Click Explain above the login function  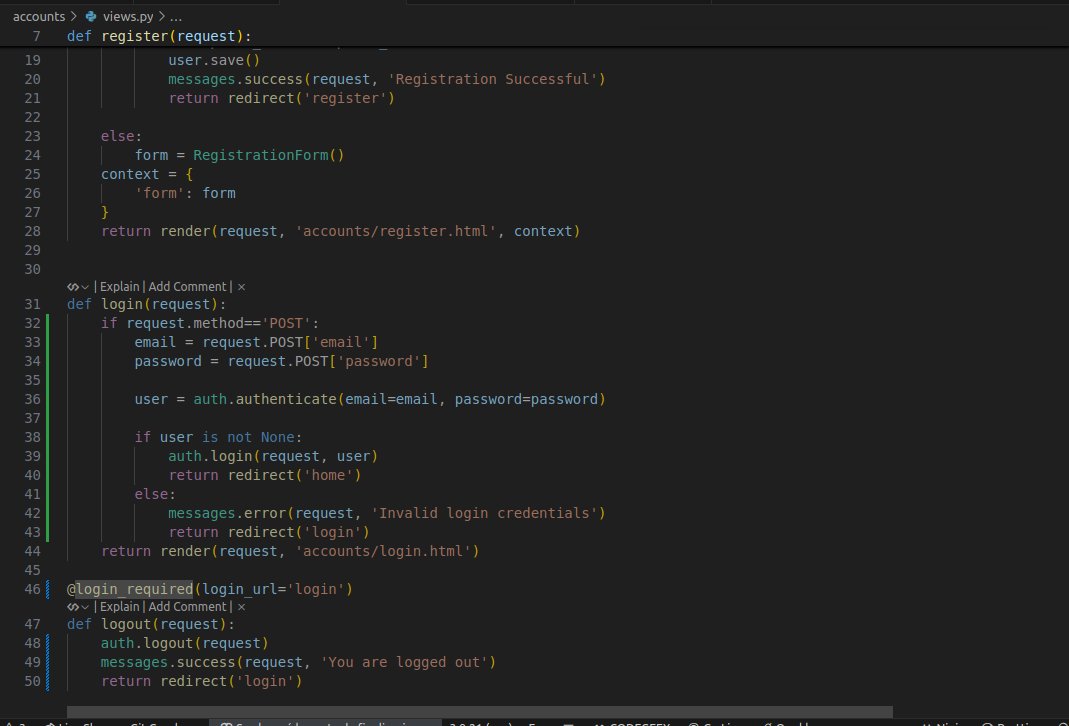pos(119,287)
